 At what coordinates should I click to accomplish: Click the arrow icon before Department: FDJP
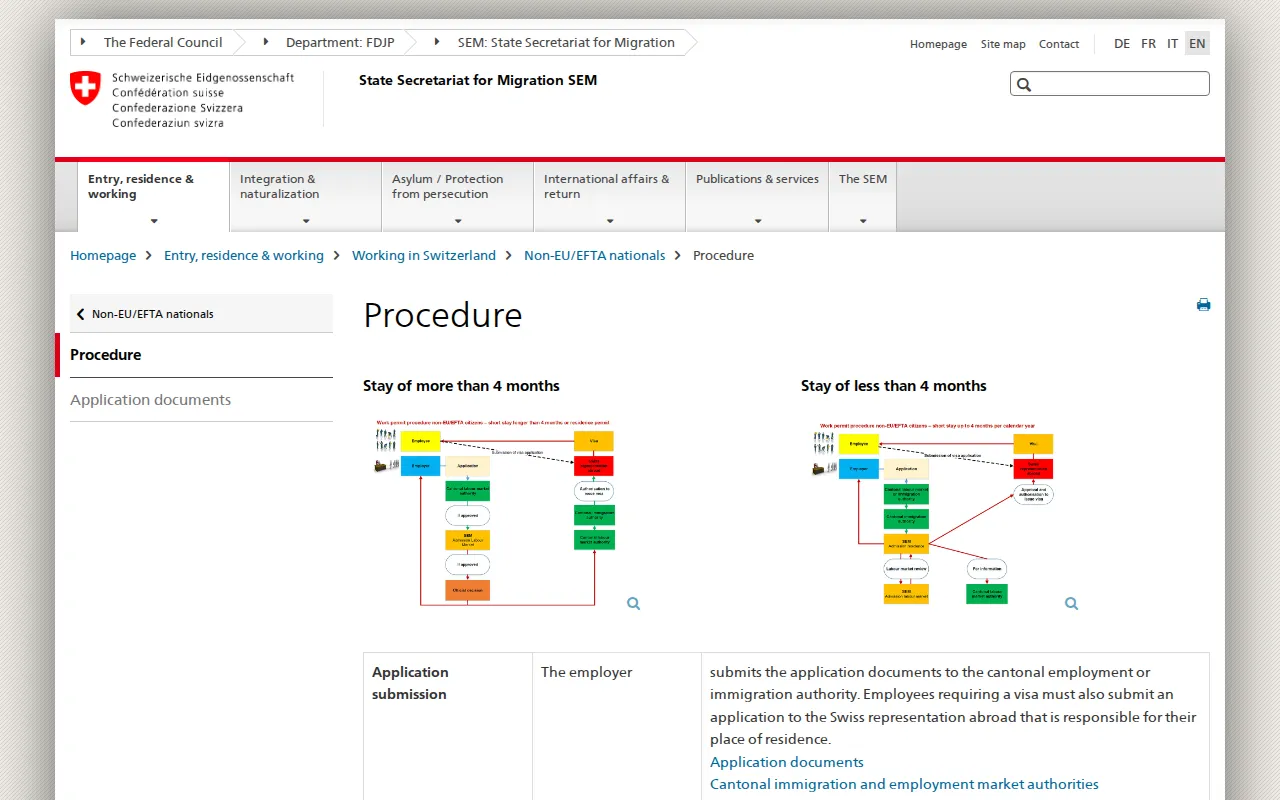pos(265,42)
